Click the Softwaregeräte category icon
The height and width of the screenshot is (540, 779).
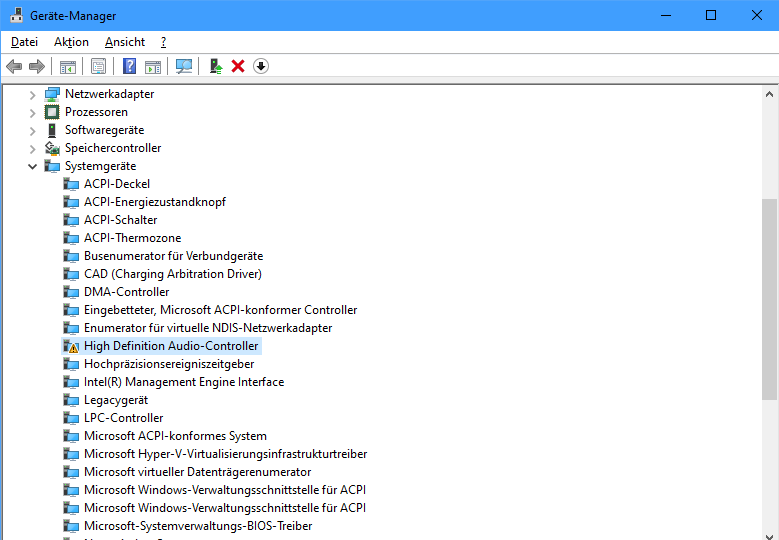tap(52, 130)
